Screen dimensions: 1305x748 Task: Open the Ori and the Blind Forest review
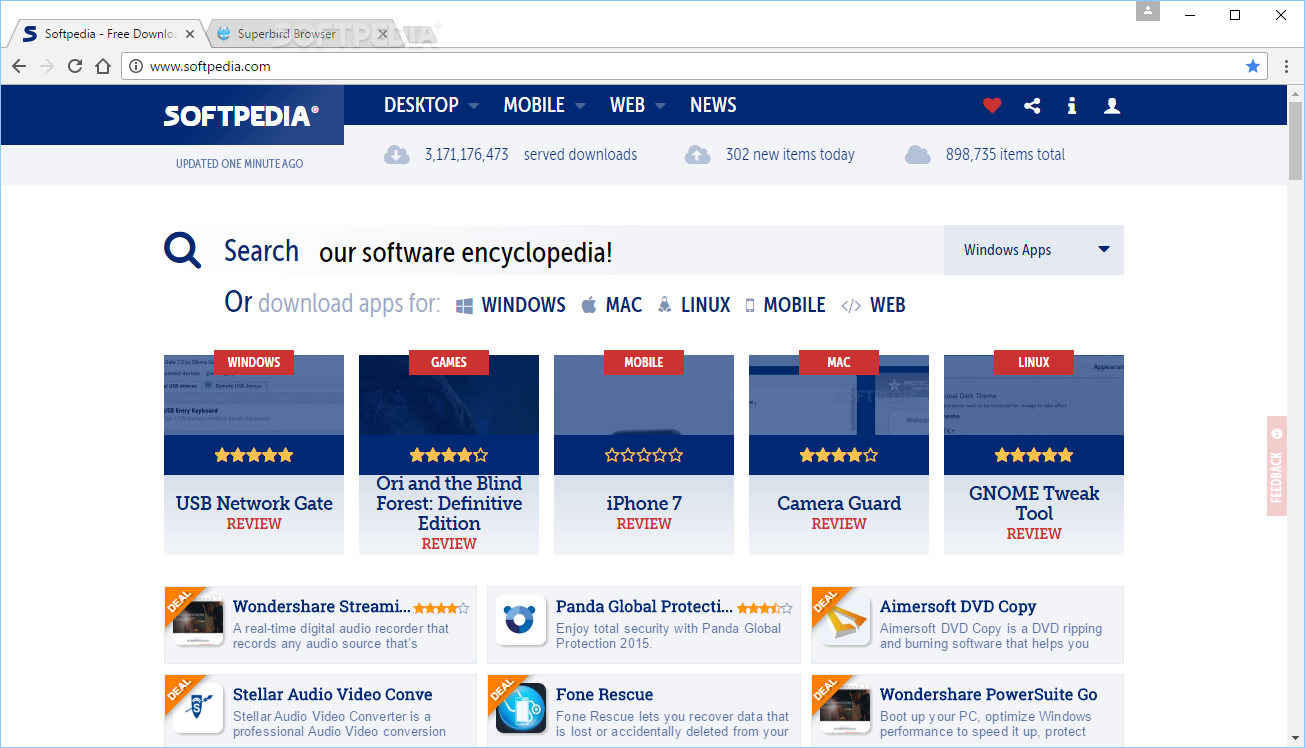pos(449,455)
